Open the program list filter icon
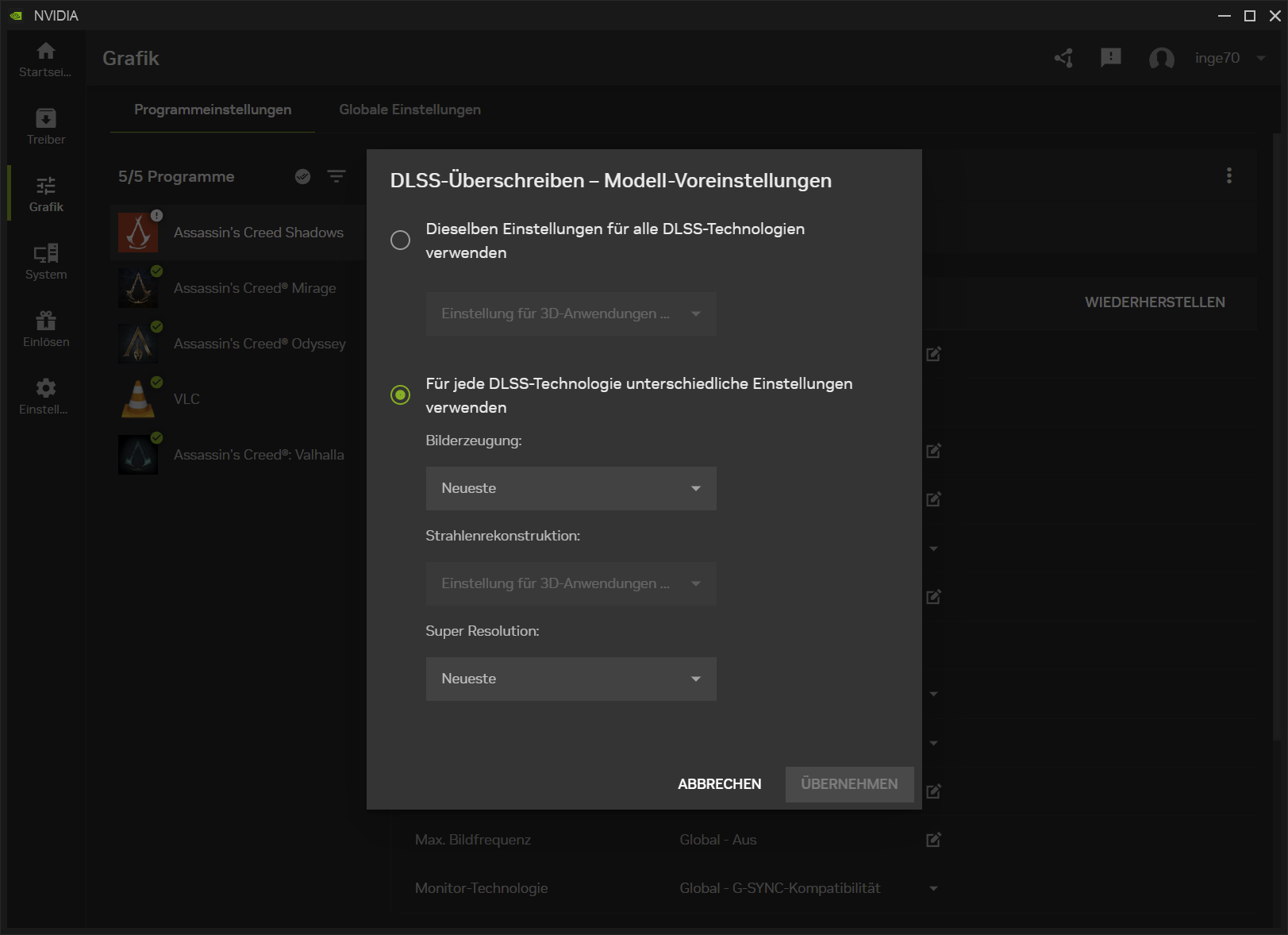Screen dimensions: 1288x935 click(x=336, y=176)
